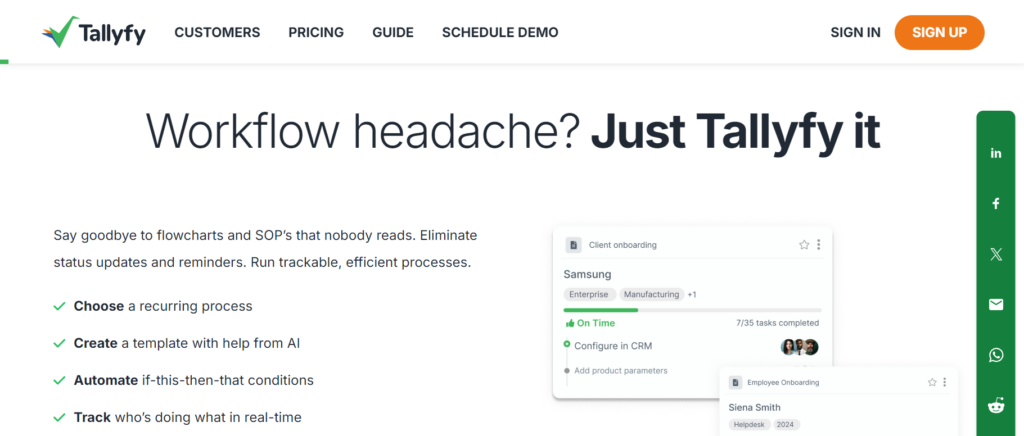Viewport: 1024px width, 436px height.
Task: Share page on Reddit
Action: tap(996, 405)
